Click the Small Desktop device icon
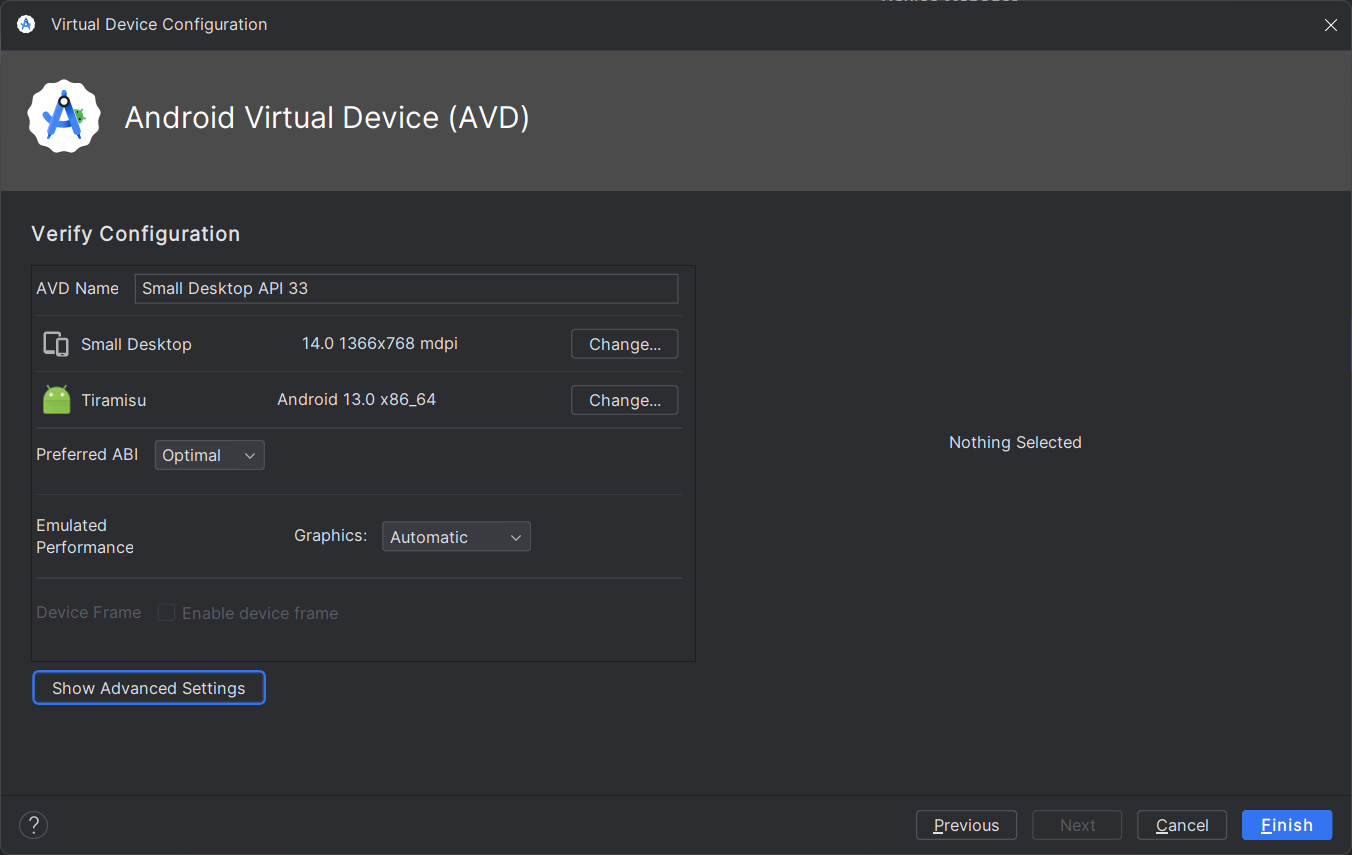 pos(56,344)
